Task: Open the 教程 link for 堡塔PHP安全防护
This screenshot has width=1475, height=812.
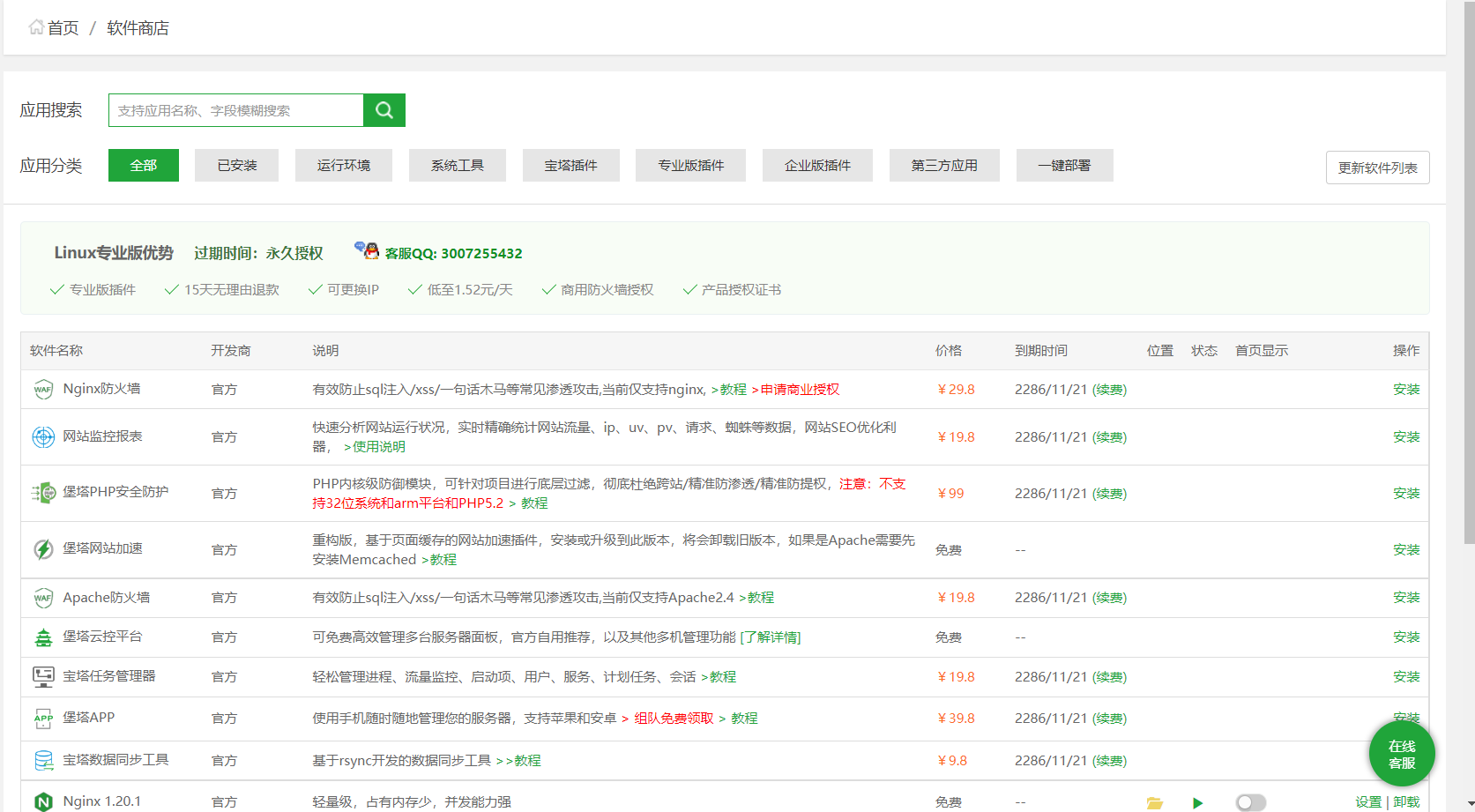Action: [534, 503]
